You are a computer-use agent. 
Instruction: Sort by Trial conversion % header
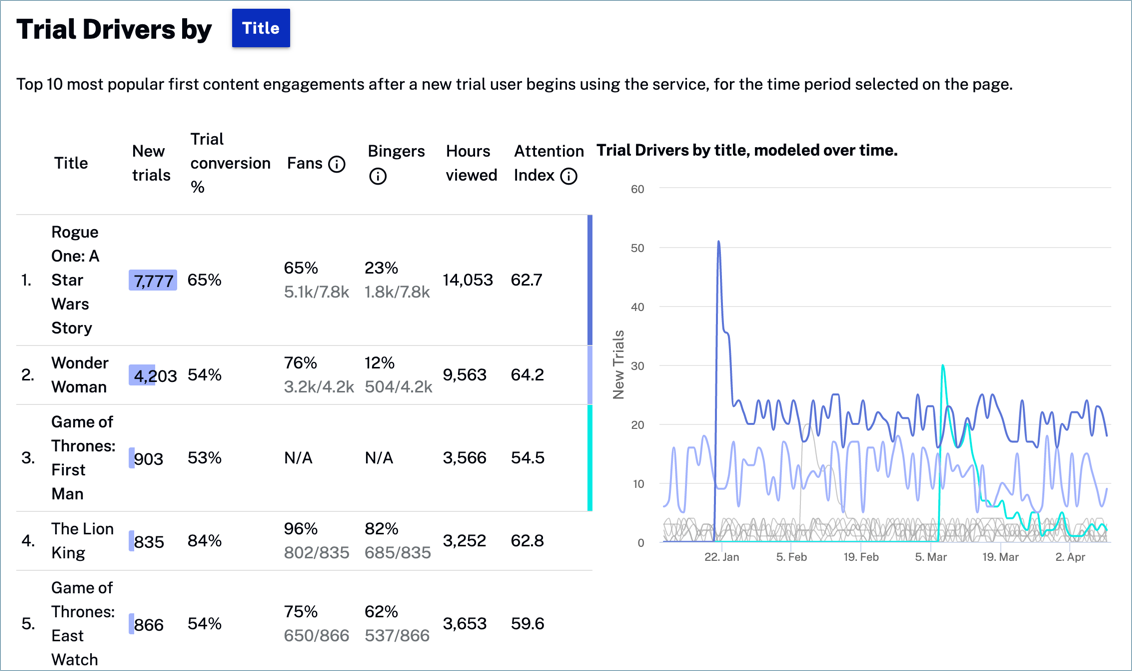229,163
